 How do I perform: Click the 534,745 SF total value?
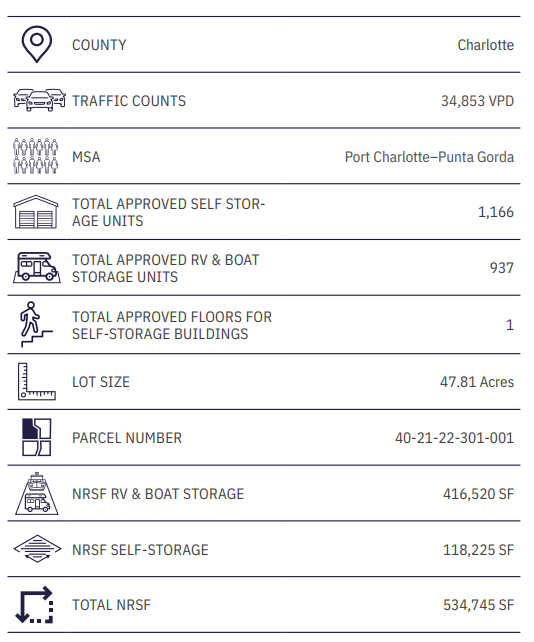(x=478, y=605)
